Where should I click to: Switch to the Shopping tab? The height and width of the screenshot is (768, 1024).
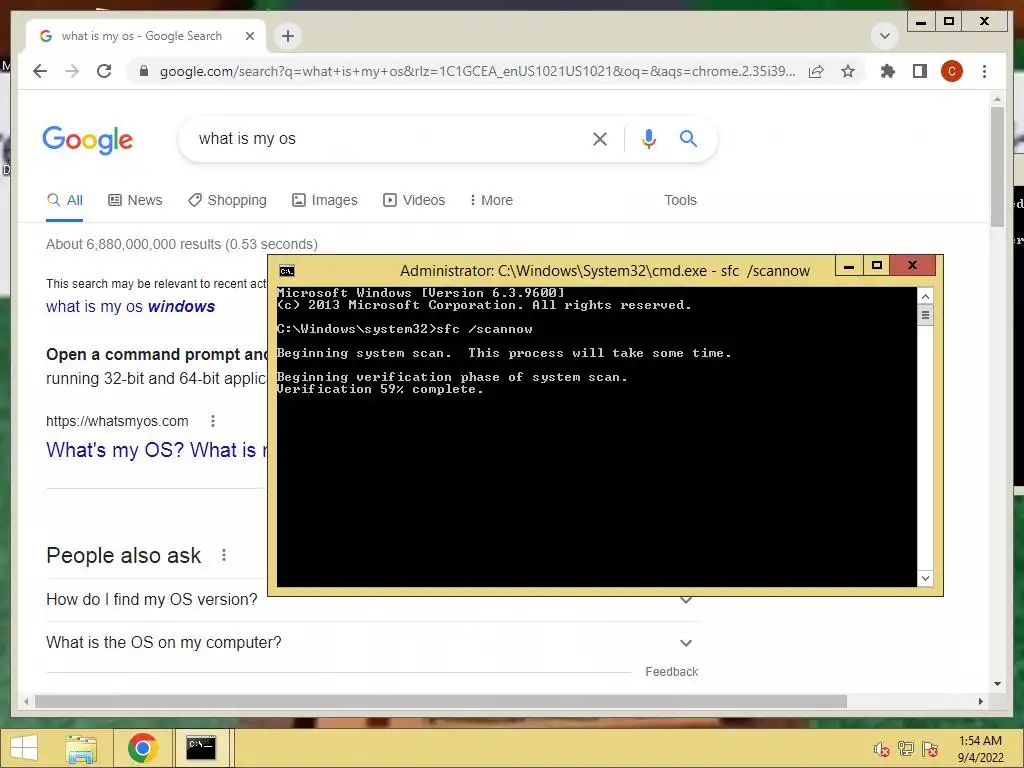coord(227,200)
